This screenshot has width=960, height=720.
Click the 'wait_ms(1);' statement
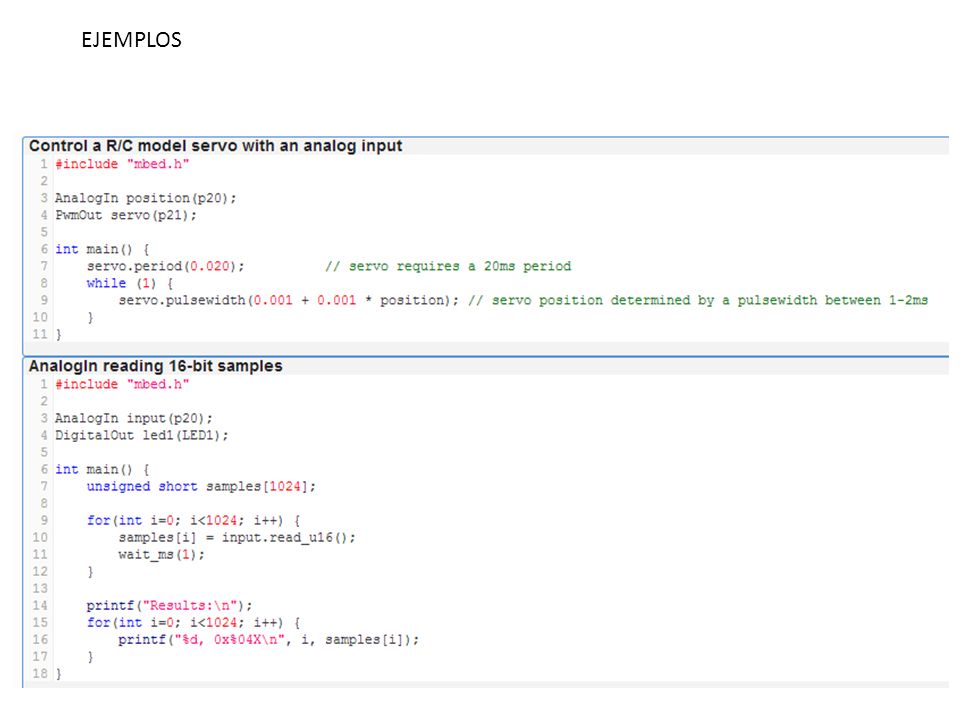click(x=162, y=555)
